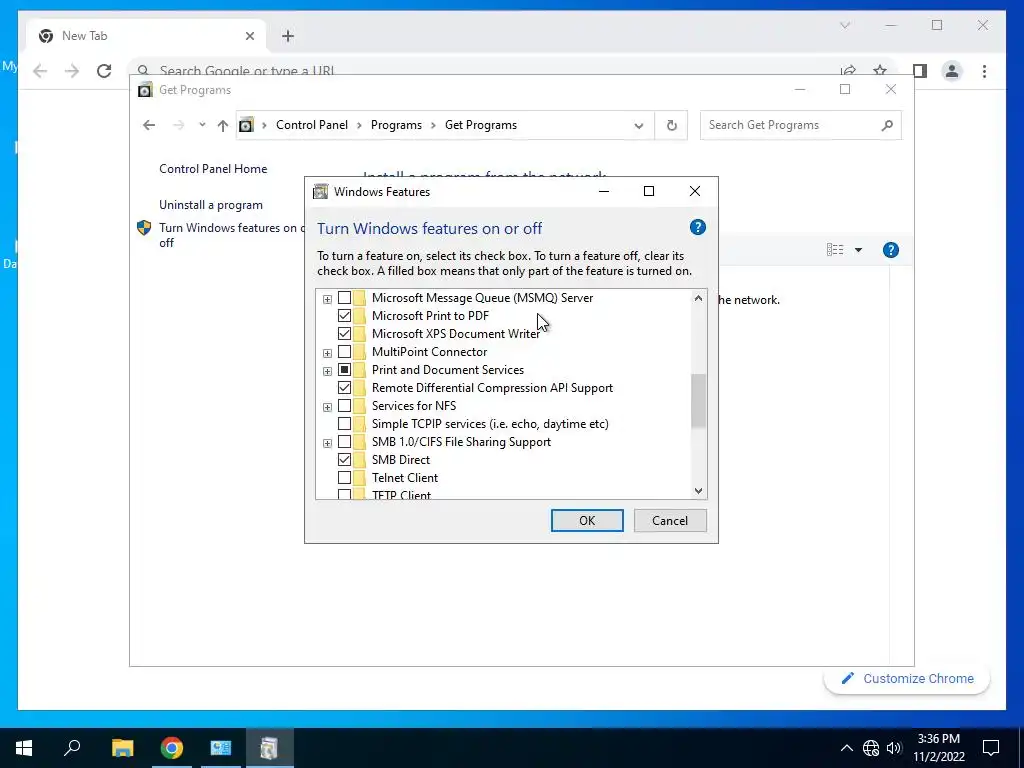
Task: Open the Windows Features help icon
Action: [x=697, y=227]
